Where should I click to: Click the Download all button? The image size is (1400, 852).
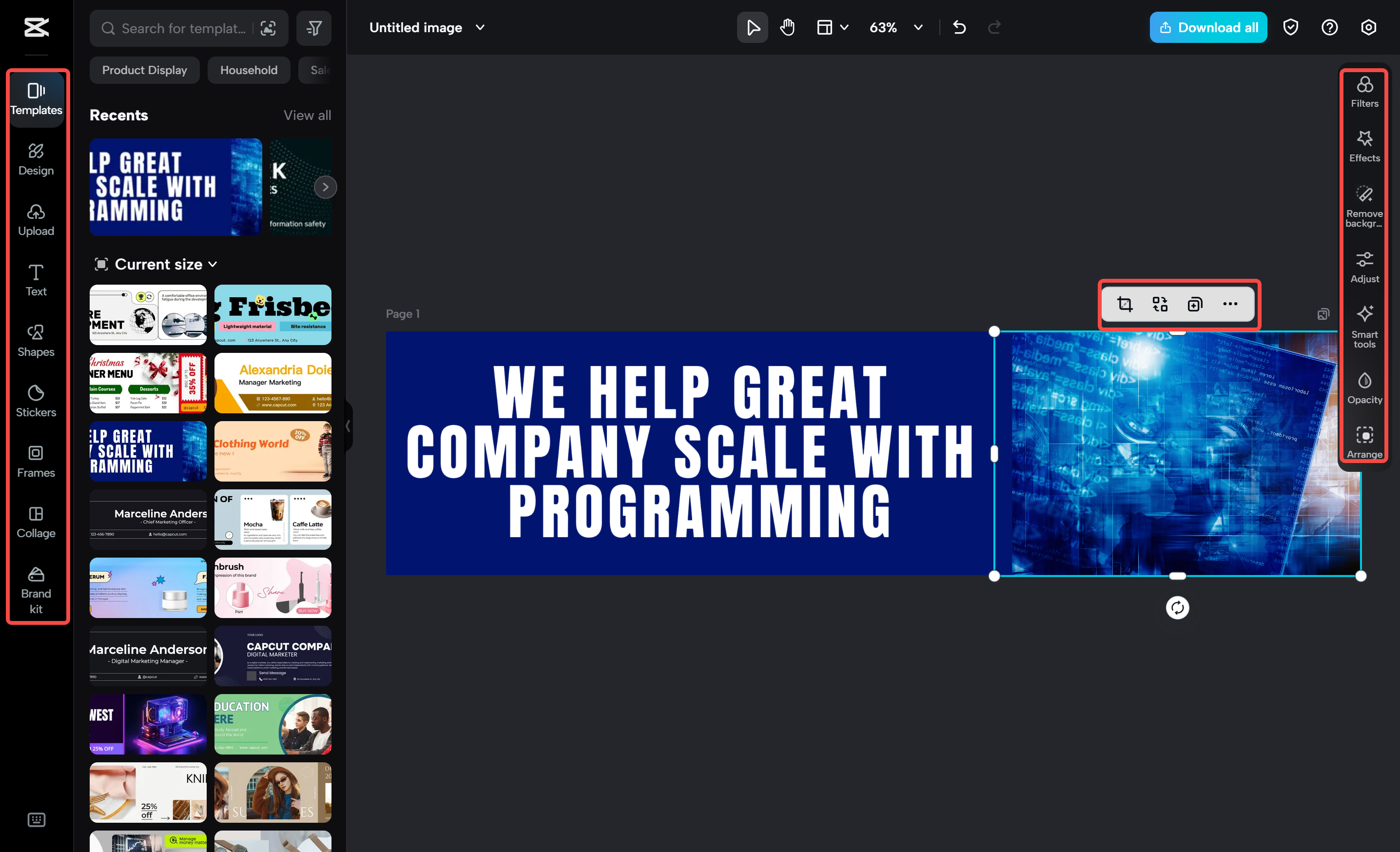point(1208,27)
